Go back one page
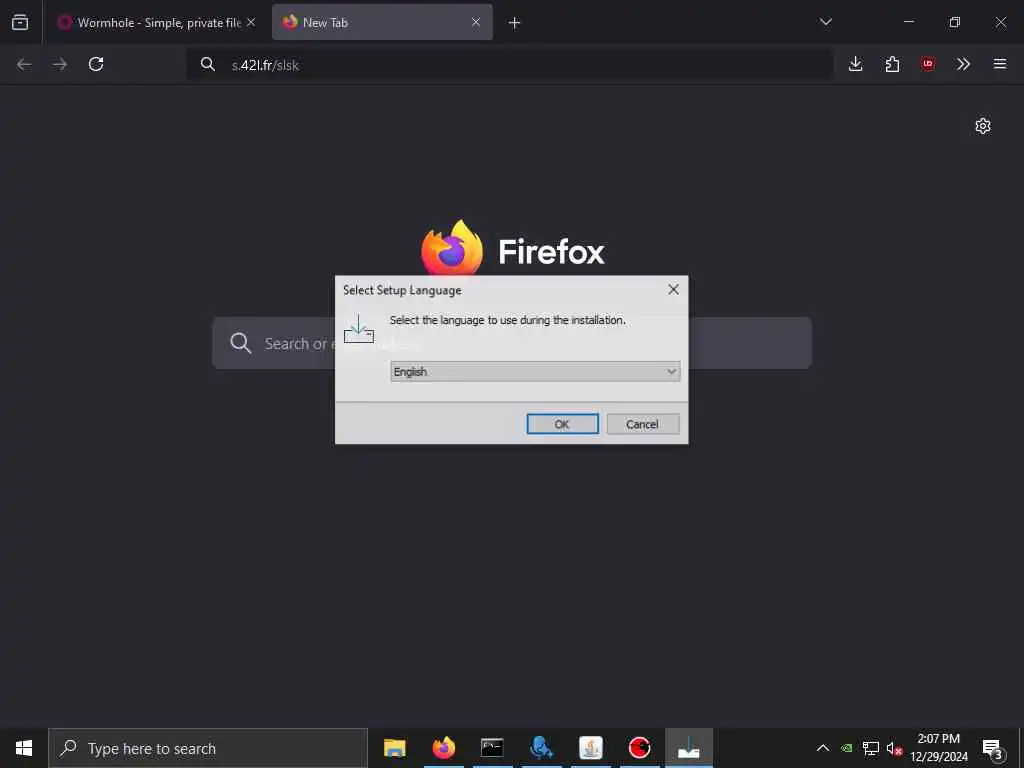Screen dimensions: 1024x768 (x=24, y=64)
